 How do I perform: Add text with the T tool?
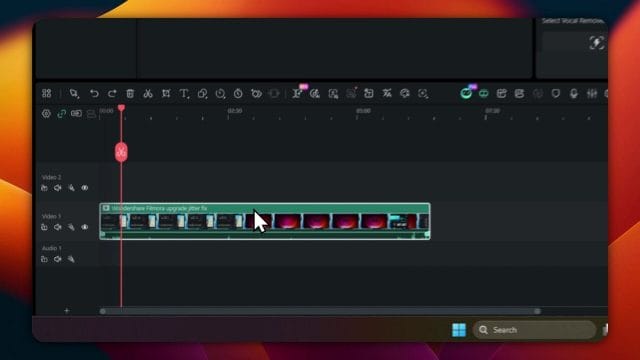click(x=184, y=93)
